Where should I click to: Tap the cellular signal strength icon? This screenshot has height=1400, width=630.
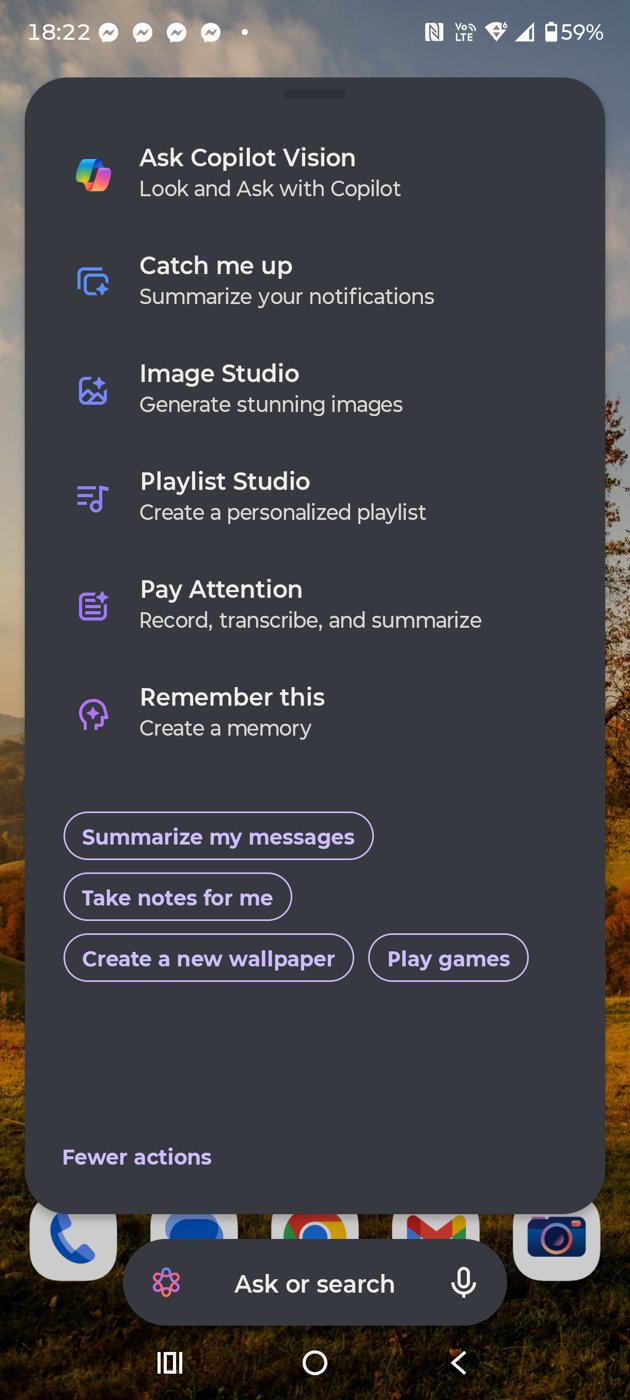[x=525, y=32]
